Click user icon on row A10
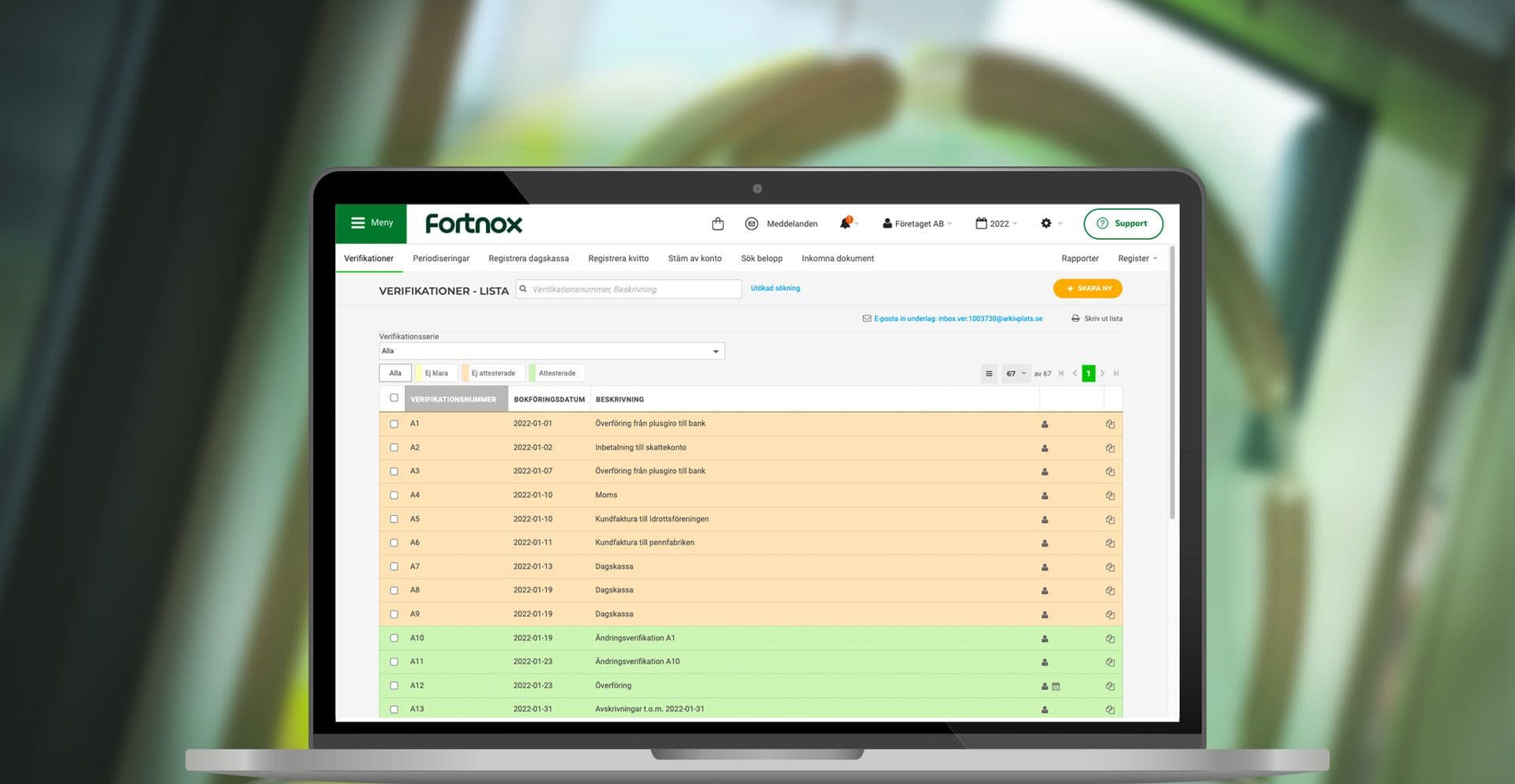Screen dimensions: 1515x784 point(1045,639)
